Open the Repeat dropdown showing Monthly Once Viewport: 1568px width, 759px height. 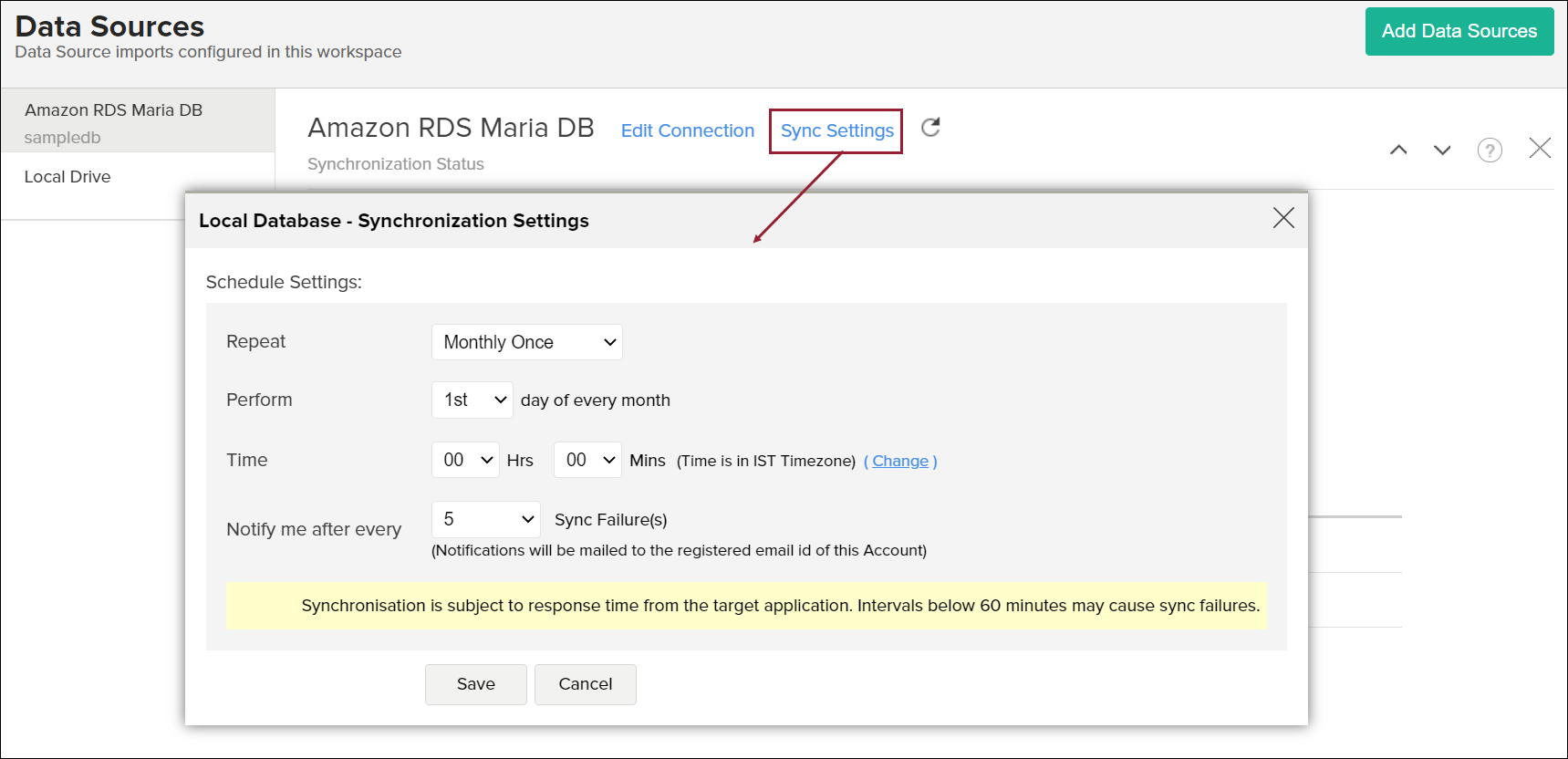[x=526, y=342]
